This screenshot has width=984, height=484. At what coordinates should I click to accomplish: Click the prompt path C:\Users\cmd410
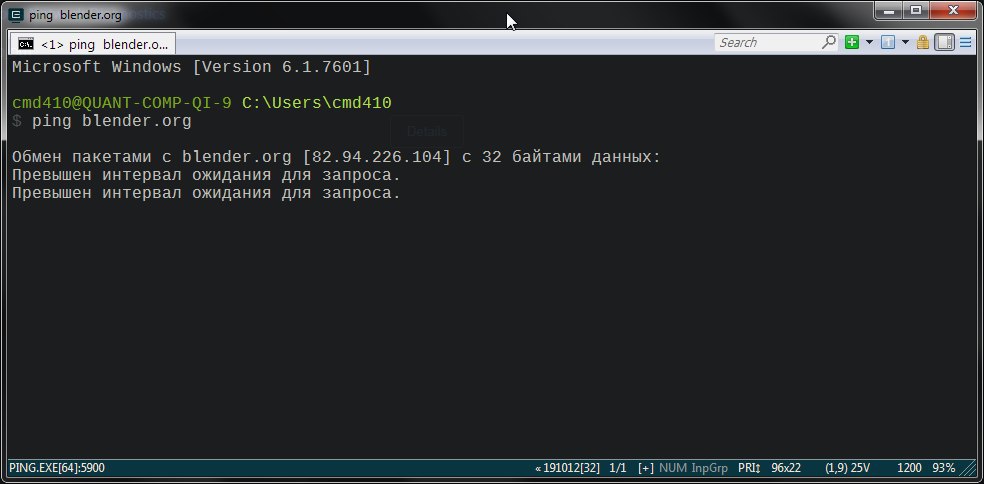(x=317, y=103)
